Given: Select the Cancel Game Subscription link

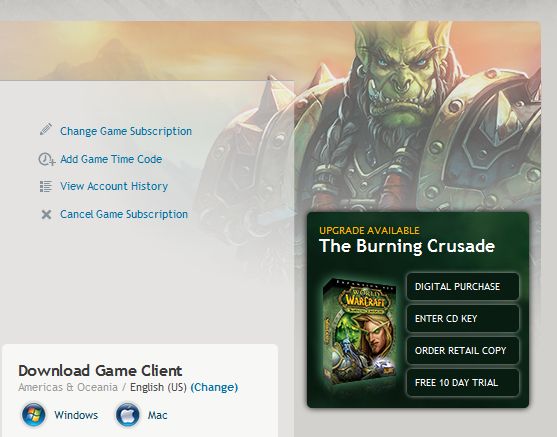Looking at the screenshot, I should pyautogui.click(x=124, y=214).
